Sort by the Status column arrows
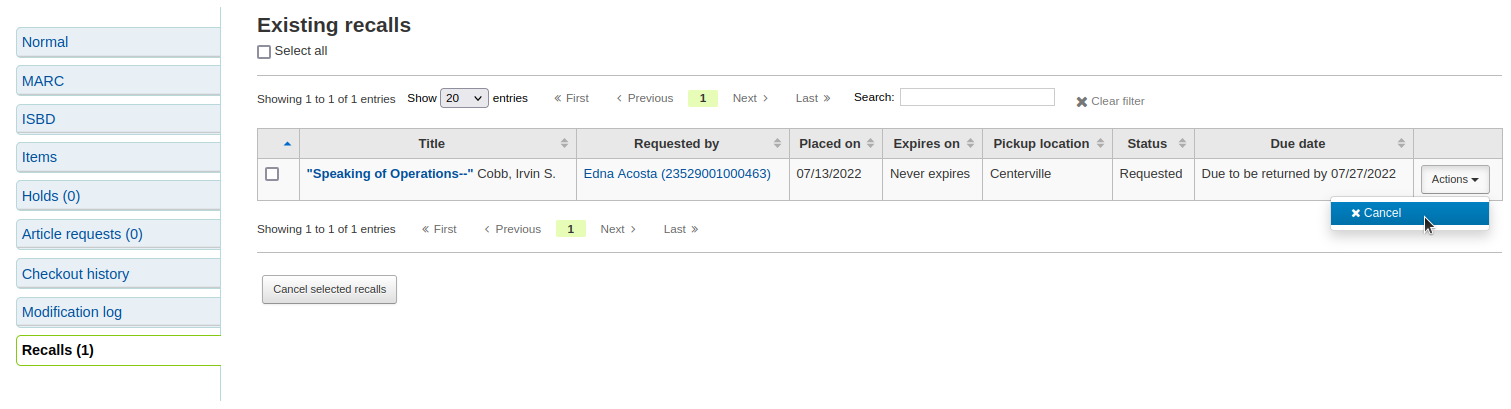The image size is (1511, 409). click(1182, 144)
